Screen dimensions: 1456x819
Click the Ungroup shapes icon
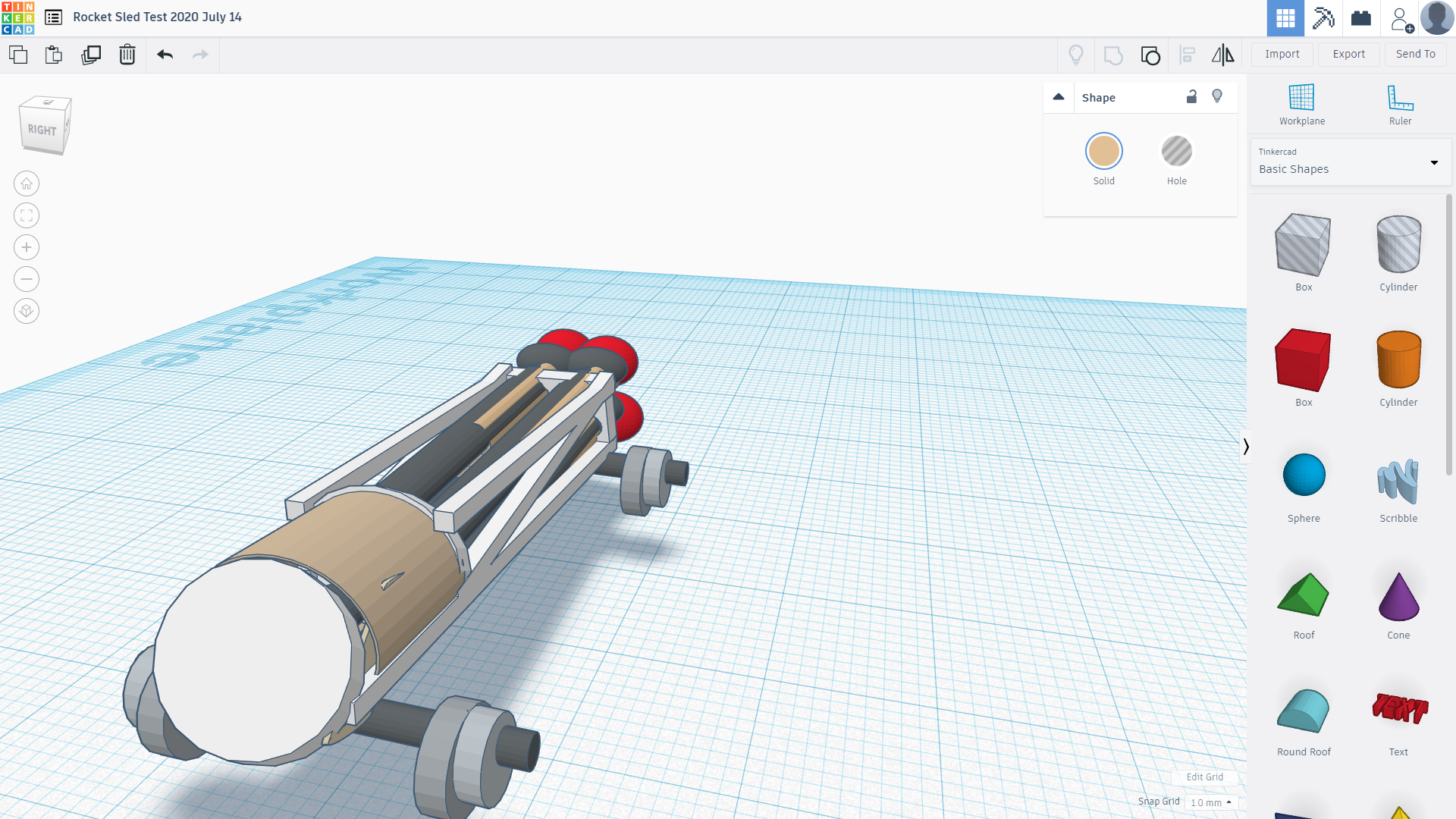(x=1150, y=55)
